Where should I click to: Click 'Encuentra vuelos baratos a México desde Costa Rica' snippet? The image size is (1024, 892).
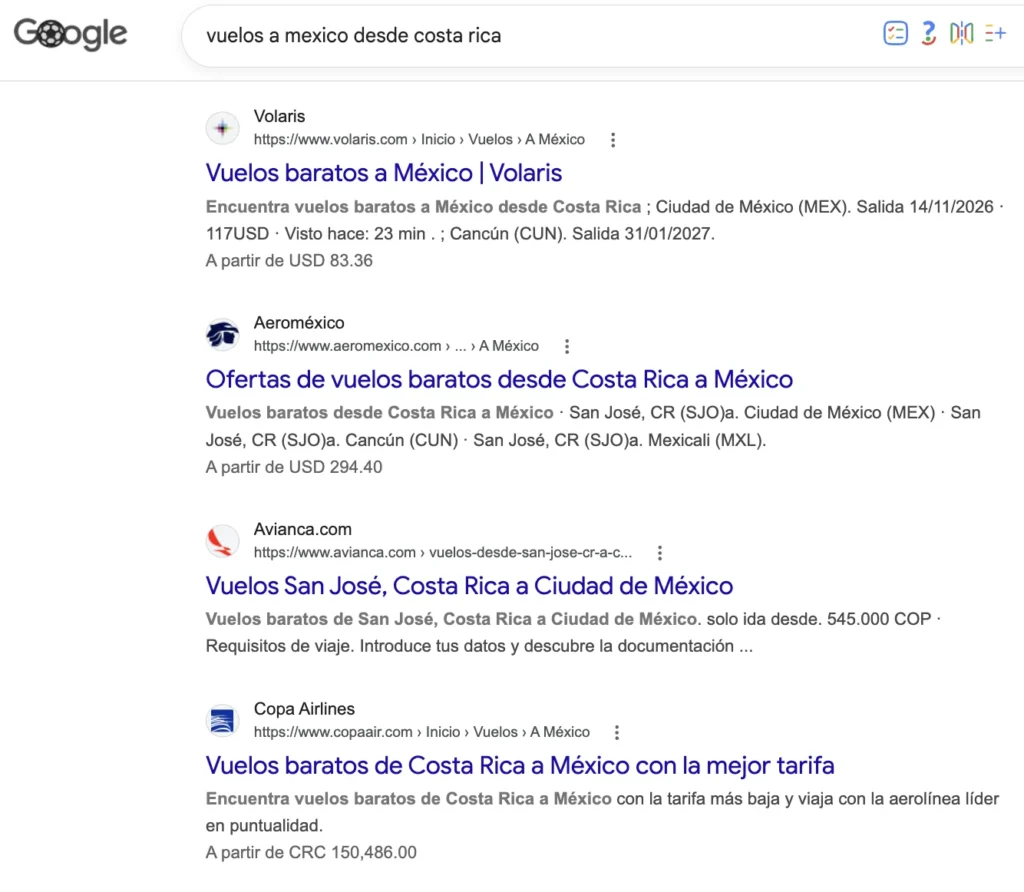[x=423, y=207]
